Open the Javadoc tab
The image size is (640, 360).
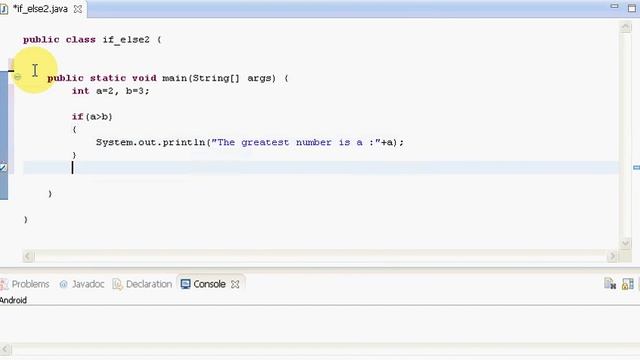click(82, 284)
